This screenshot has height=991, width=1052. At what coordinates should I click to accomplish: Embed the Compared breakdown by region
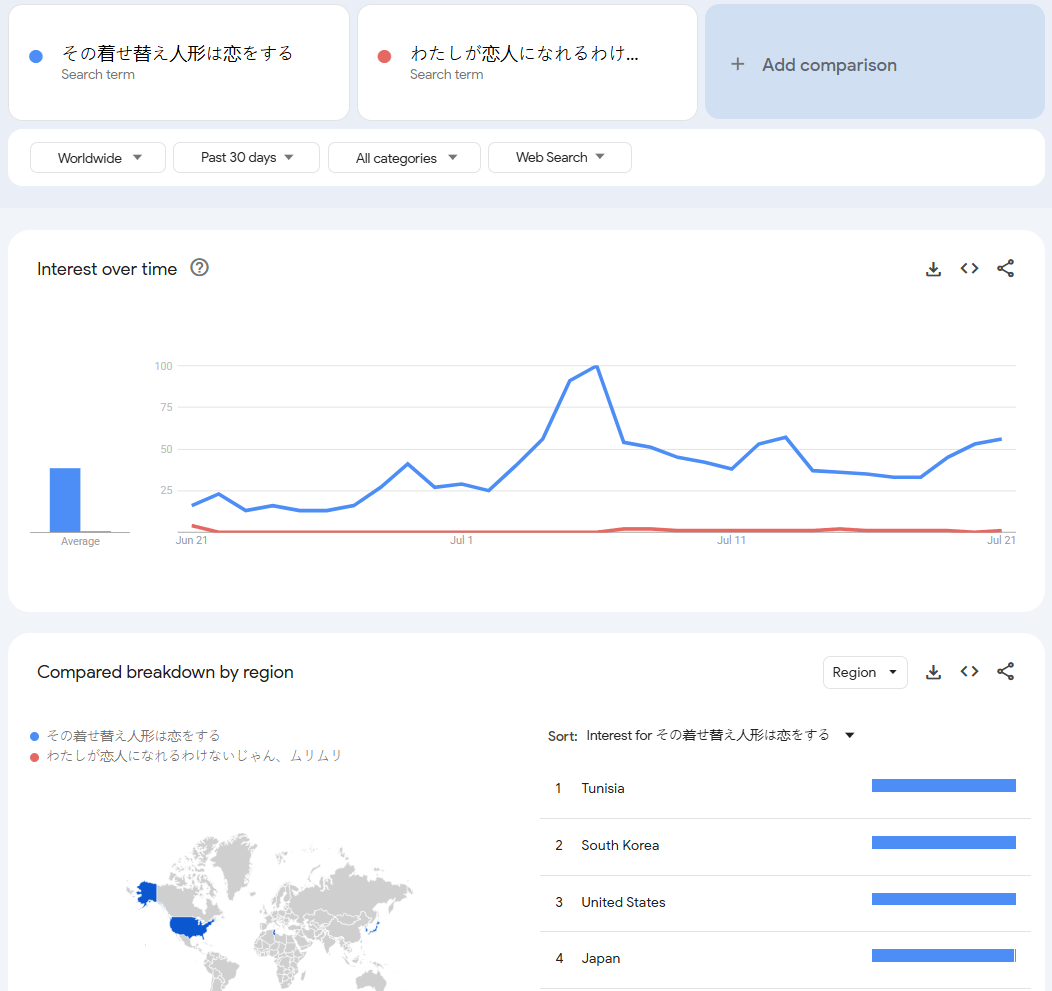969,672
